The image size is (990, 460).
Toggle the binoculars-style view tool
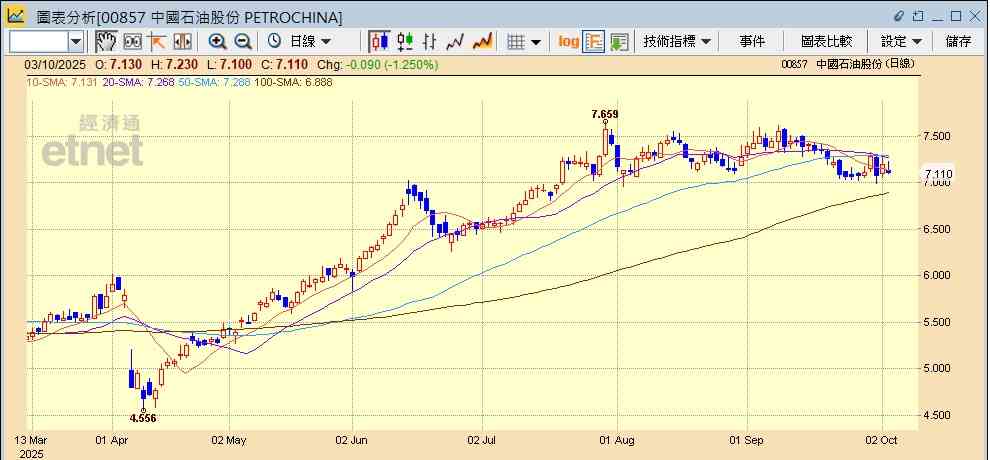(132, 41)
